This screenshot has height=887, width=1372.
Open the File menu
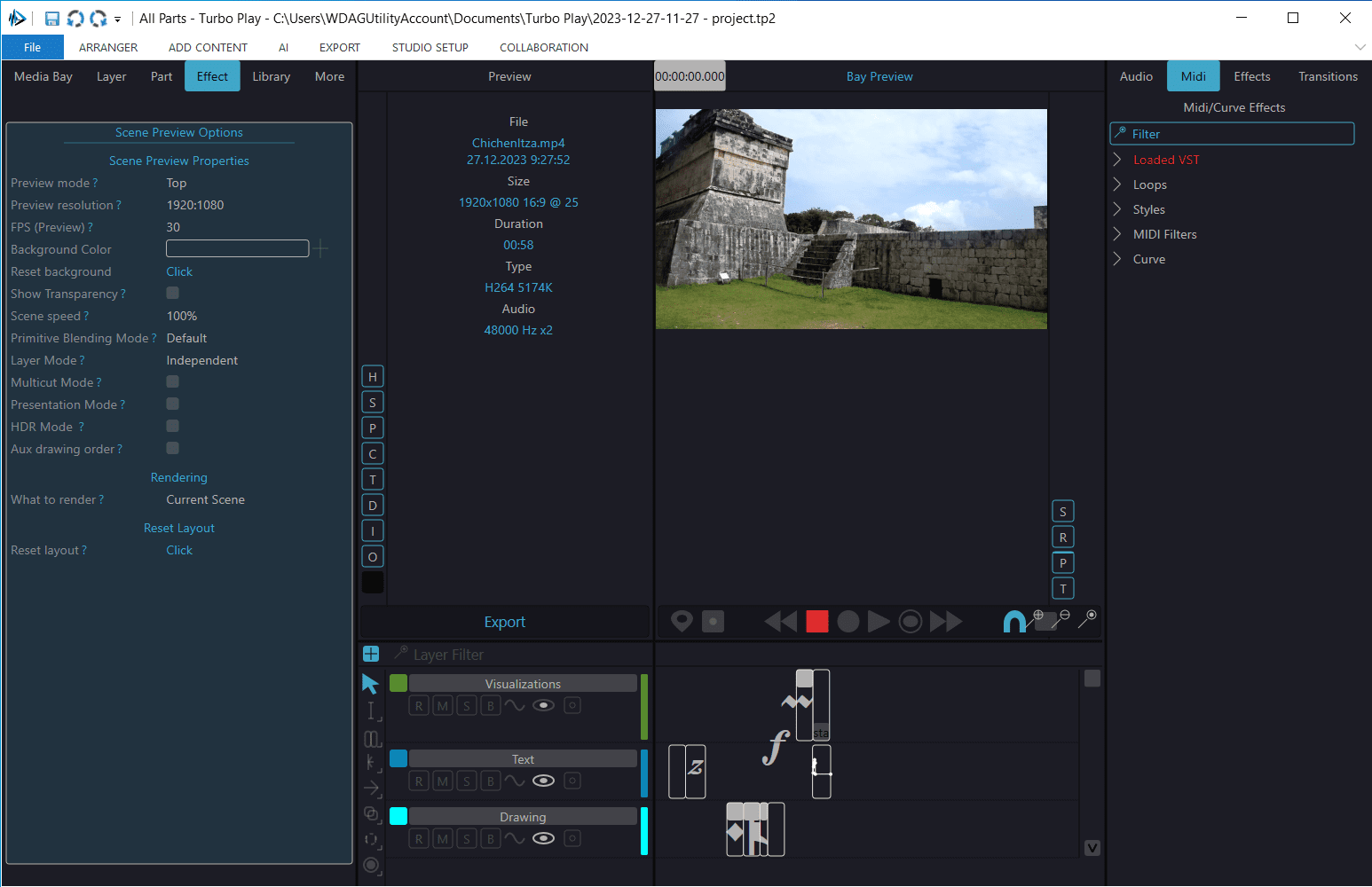33,47
